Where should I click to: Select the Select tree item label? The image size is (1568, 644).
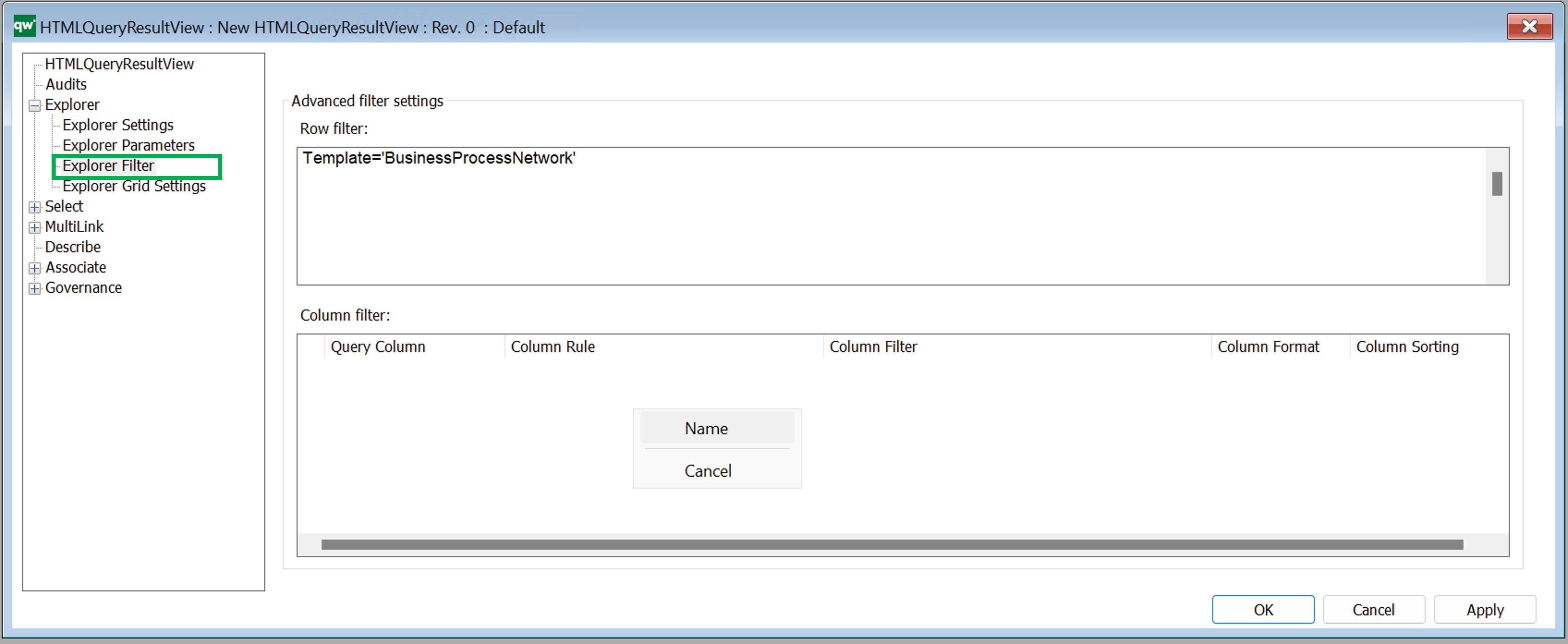click(64, 206)
